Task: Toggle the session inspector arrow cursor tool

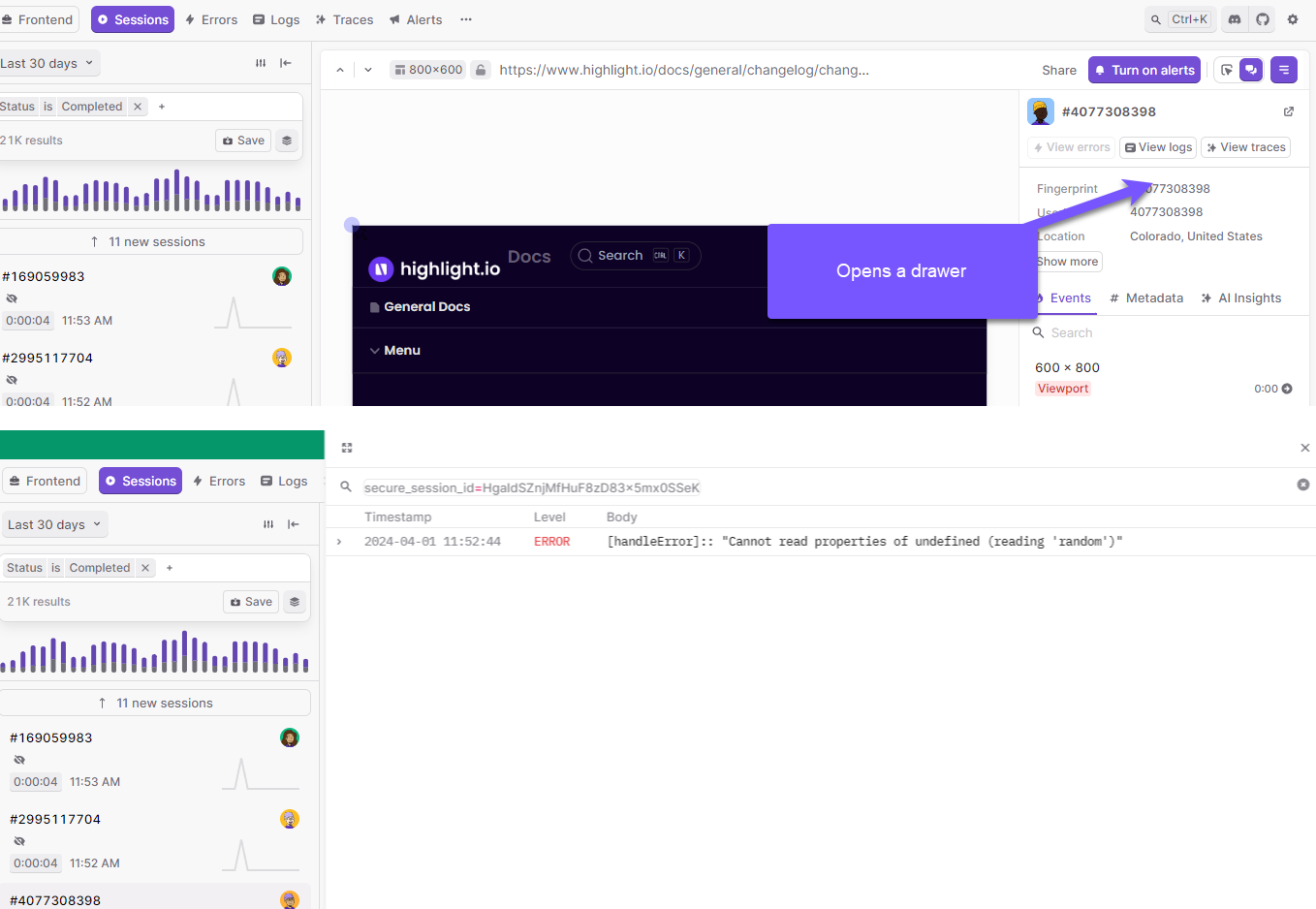Action: [1227, 69]
